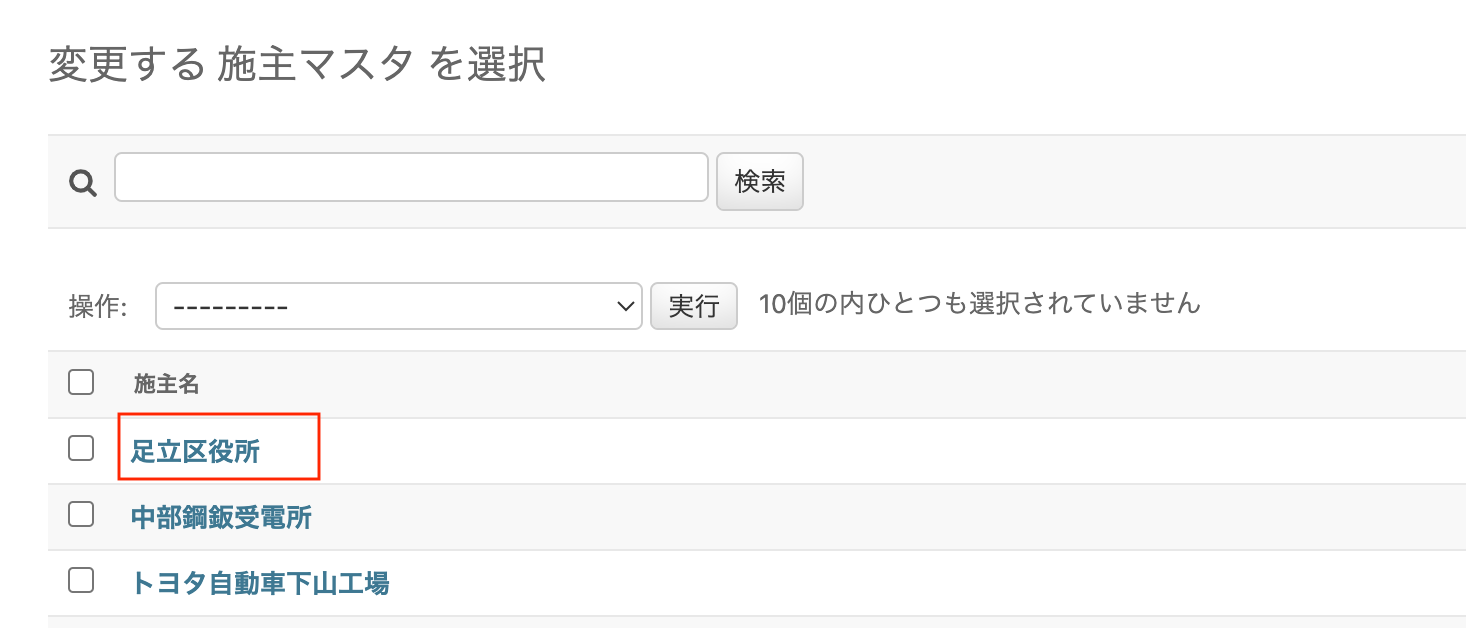
Task: Click the chevron arrow of 操作 select
Action: pos(627,306)
